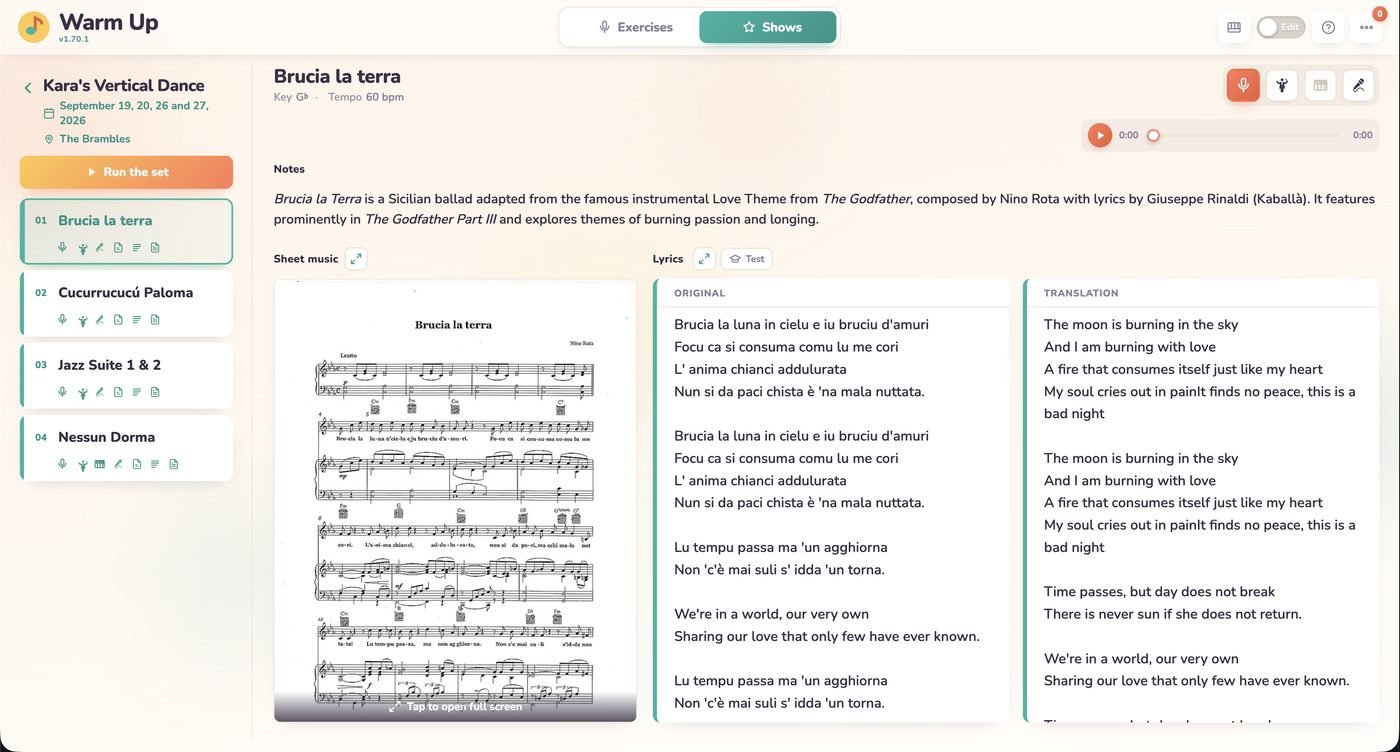Click the ORIGINAL lyrics column header
Screen dimensions: 1400x752
coord(700,293)
